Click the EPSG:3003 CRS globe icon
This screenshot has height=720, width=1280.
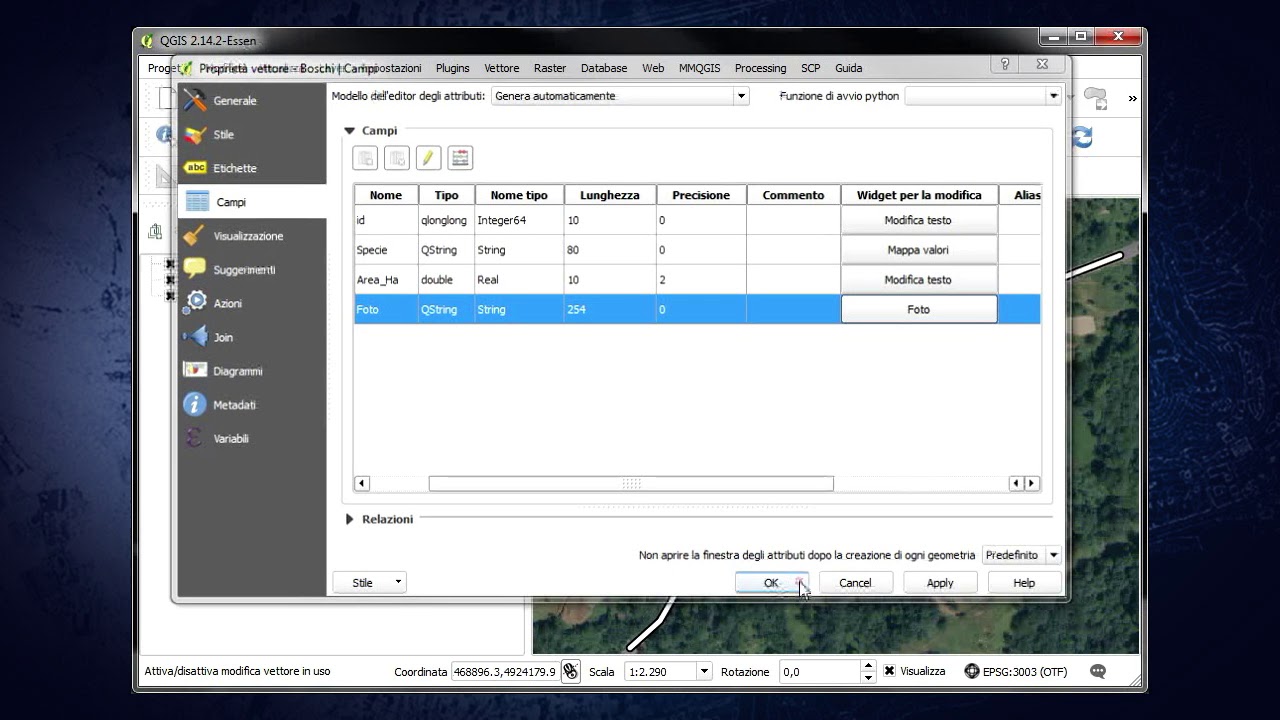972,672
